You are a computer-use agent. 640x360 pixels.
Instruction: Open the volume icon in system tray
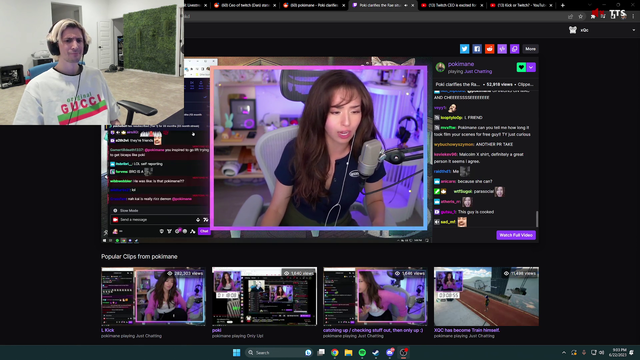coord(601,353)
